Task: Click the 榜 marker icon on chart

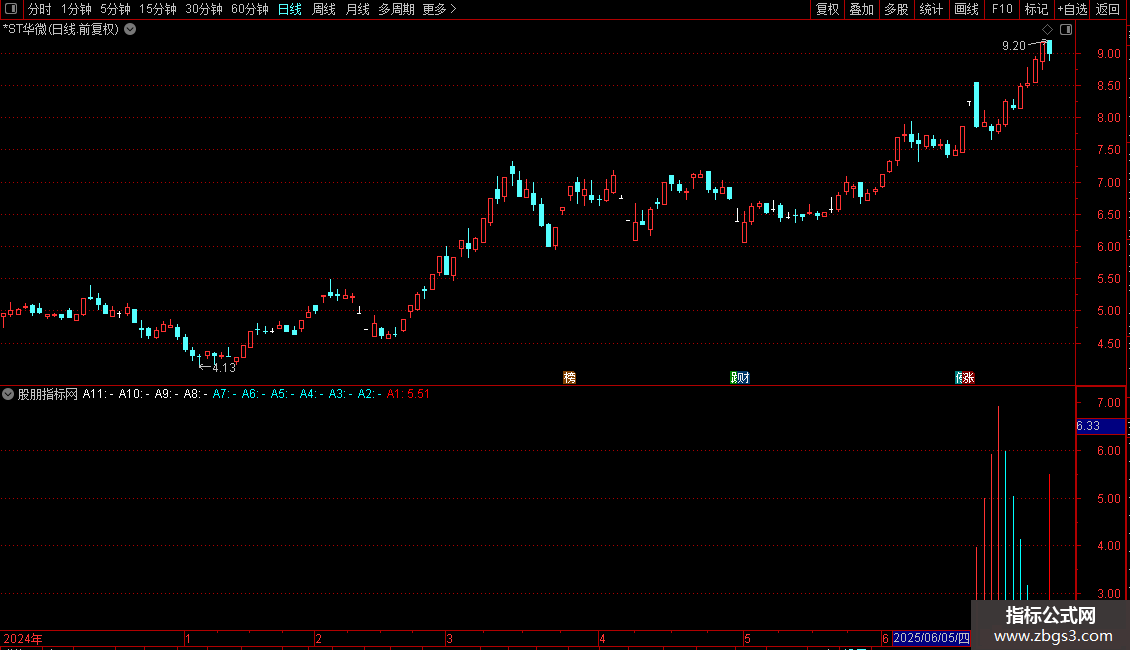Action: (569, 378)
